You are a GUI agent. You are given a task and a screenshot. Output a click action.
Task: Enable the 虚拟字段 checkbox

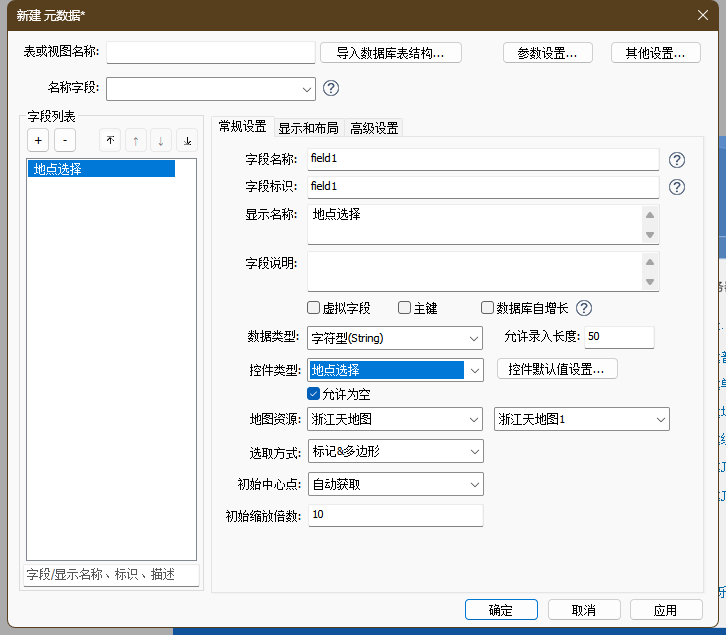click(x=314, y=308)
